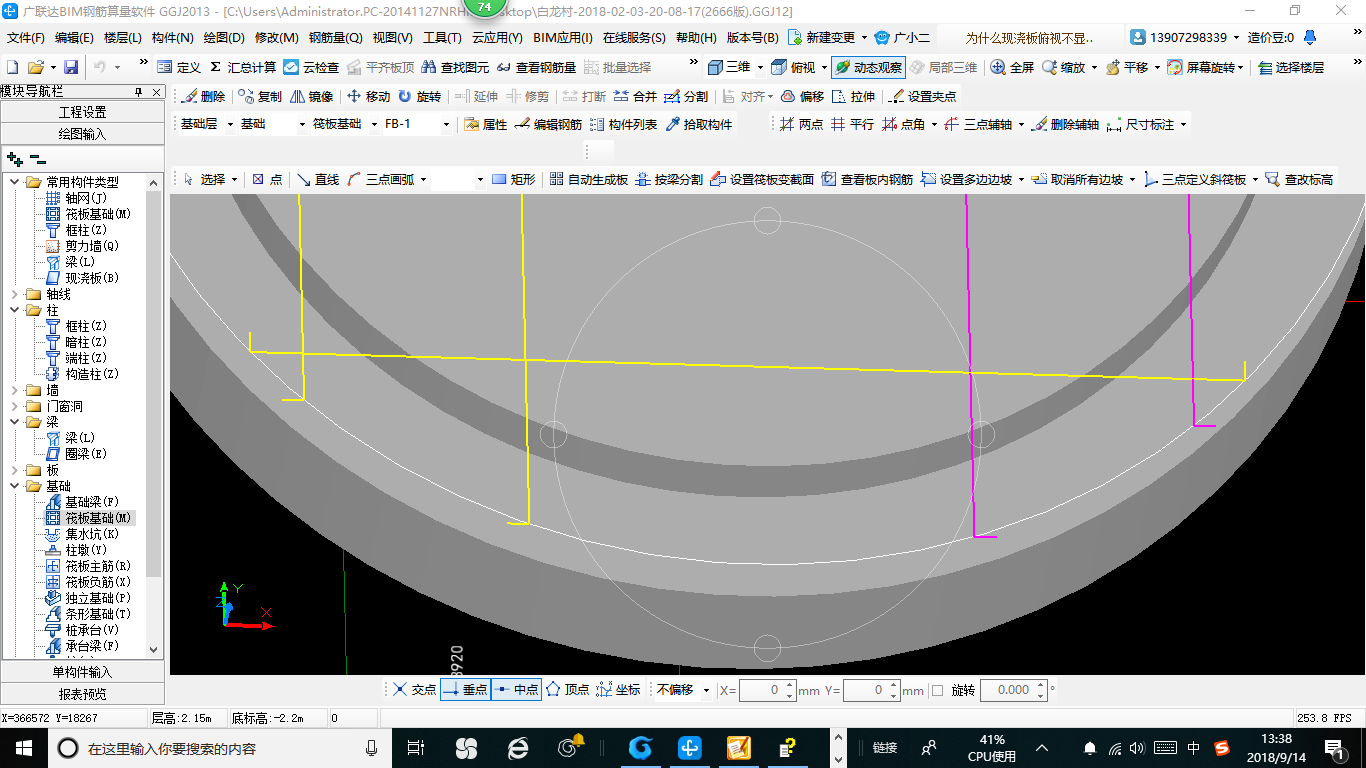Viewport: 1366px width, 768px height.
Task: Open the 绘图(D) menu
Action: click(224, 37)
